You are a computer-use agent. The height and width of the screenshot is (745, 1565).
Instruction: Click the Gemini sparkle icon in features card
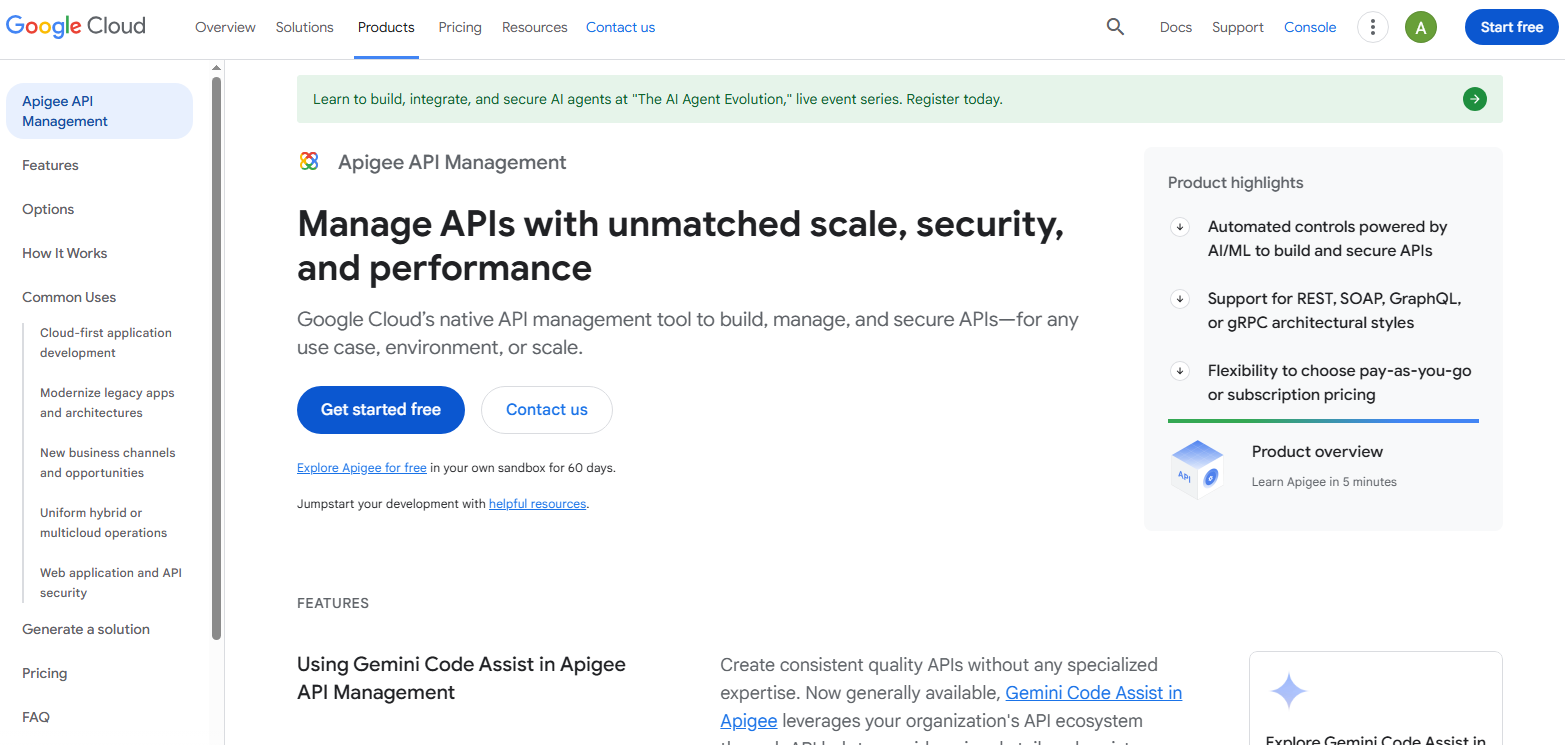[x=1289, y=690]
